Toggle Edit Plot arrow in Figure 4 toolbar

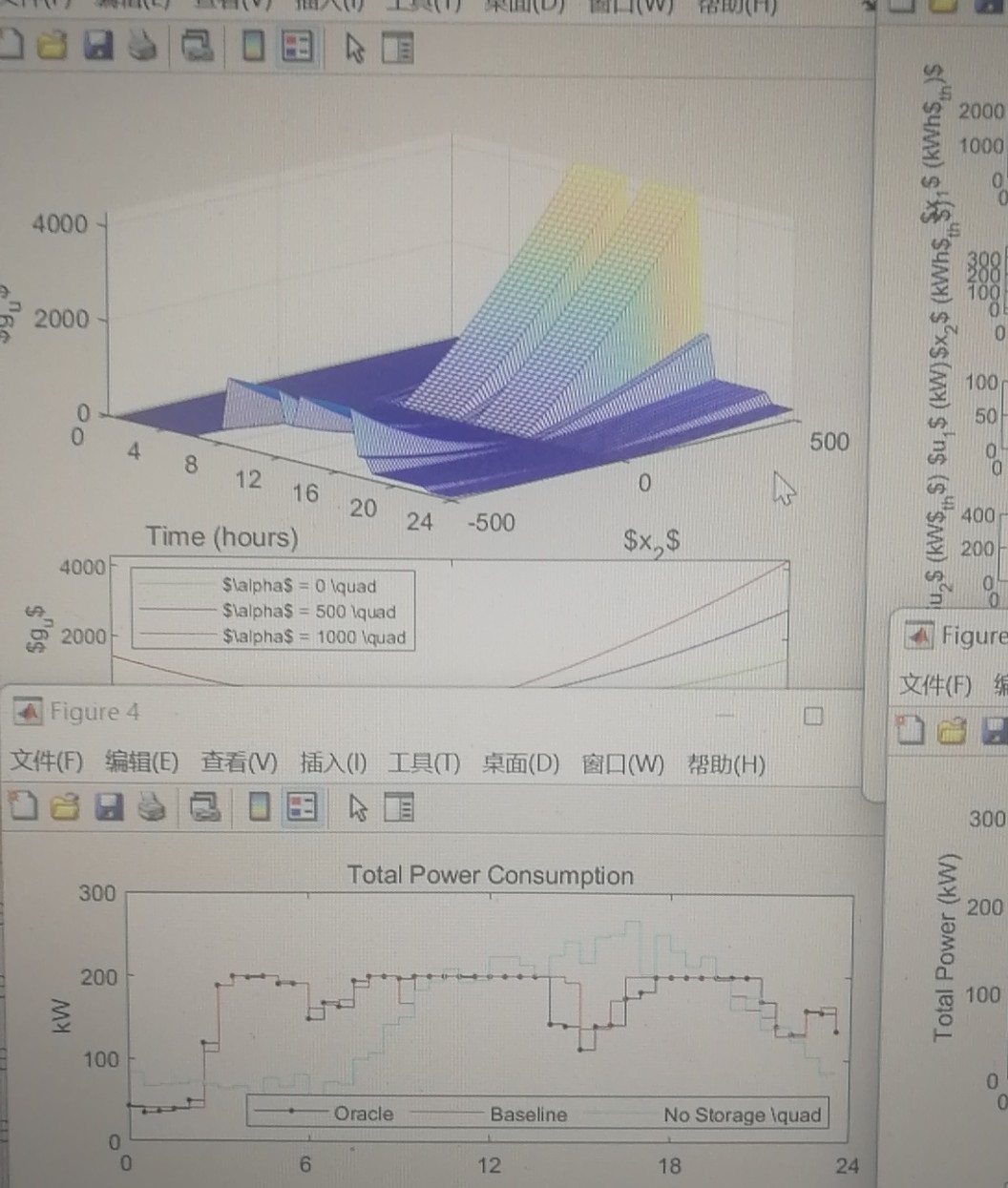click(x=358, y=809)
